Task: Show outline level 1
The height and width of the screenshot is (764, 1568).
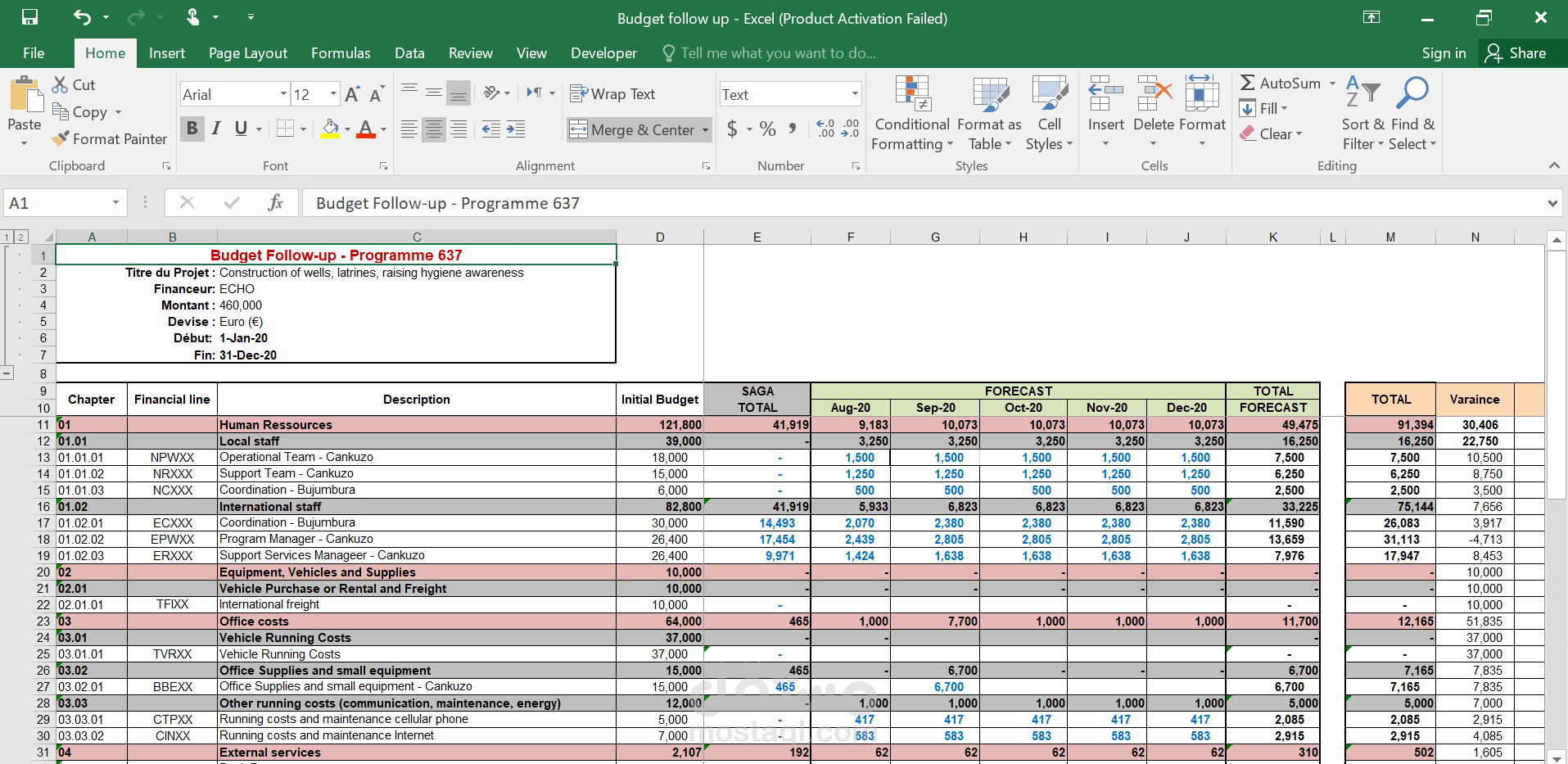Action: pyautogui.click(x=7, y=237)
